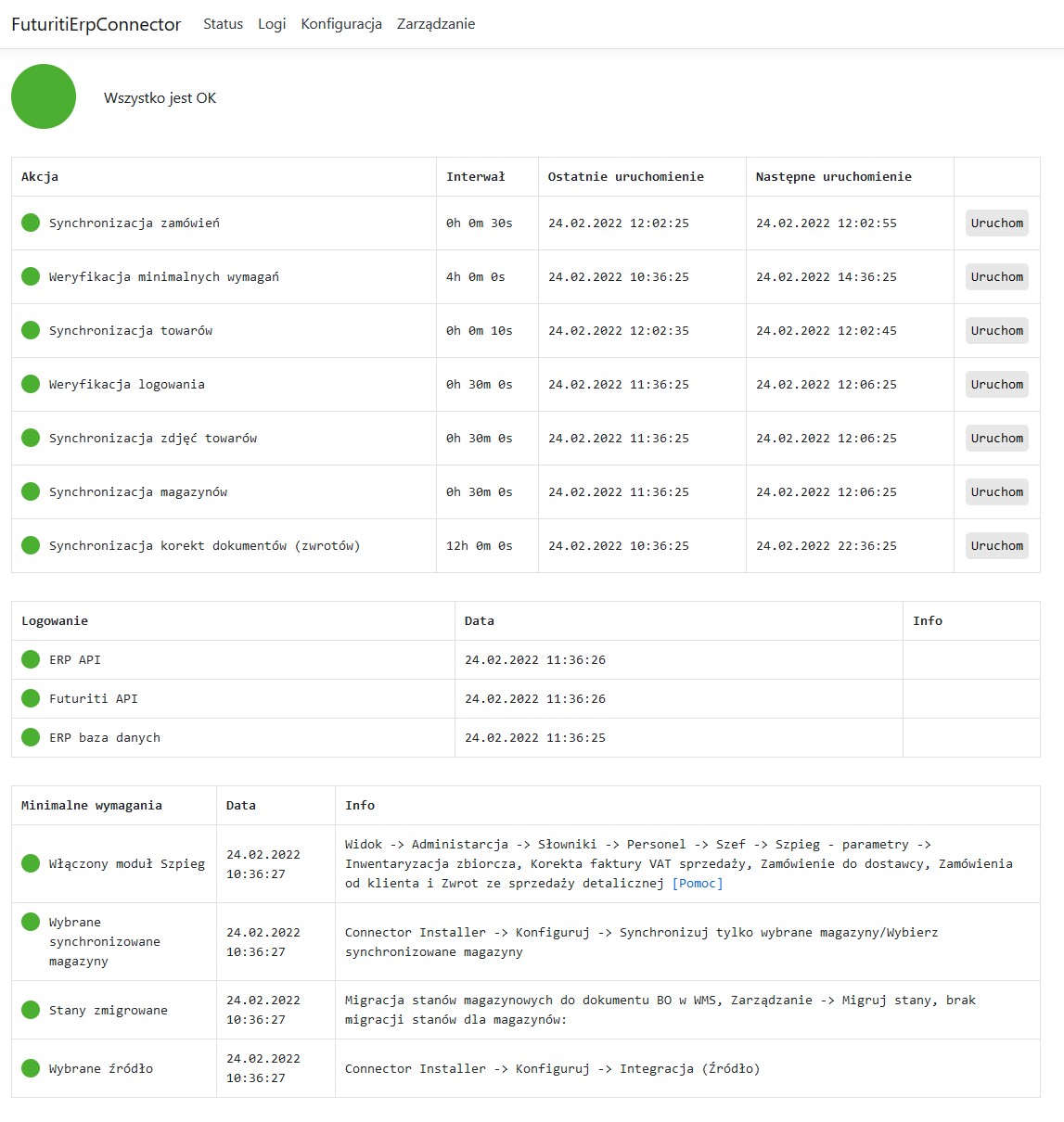Click Futuriti API status dot
The image size is (1064, 1122).
point(31,698)
